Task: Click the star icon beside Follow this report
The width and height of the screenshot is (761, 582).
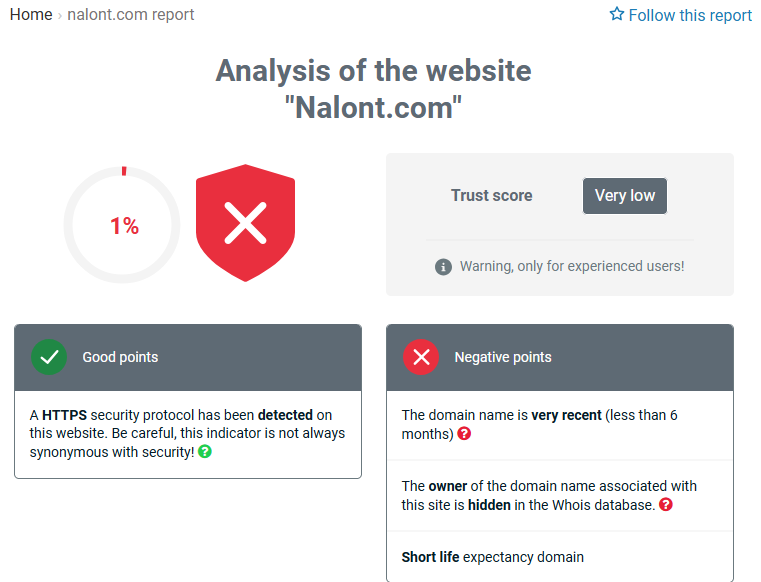Action: point(616,14)
